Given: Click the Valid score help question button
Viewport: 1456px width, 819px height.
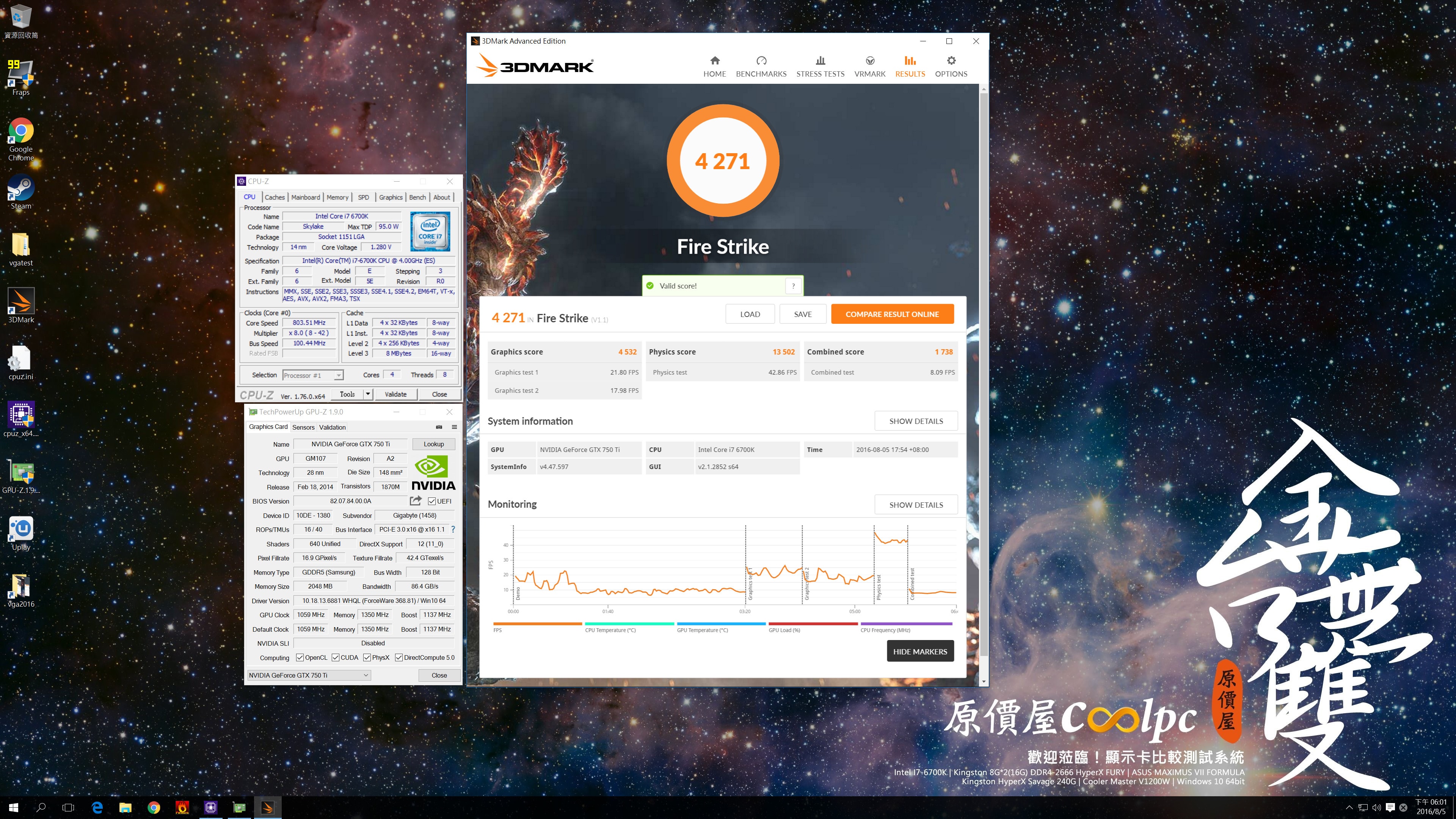Looking at the screenshot, I should click(x=793, y=286).
